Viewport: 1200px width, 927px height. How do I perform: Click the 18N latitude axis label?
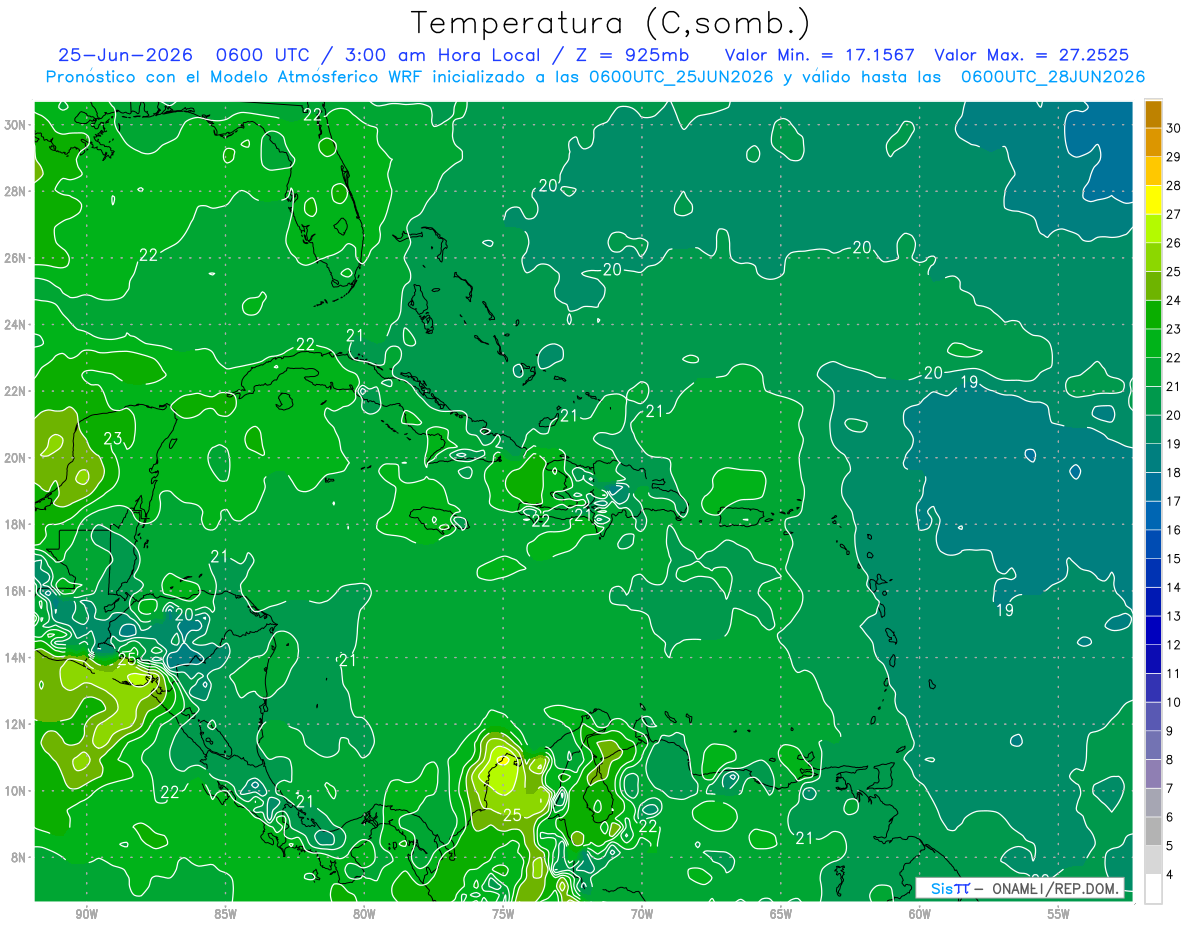click(16, 524)
